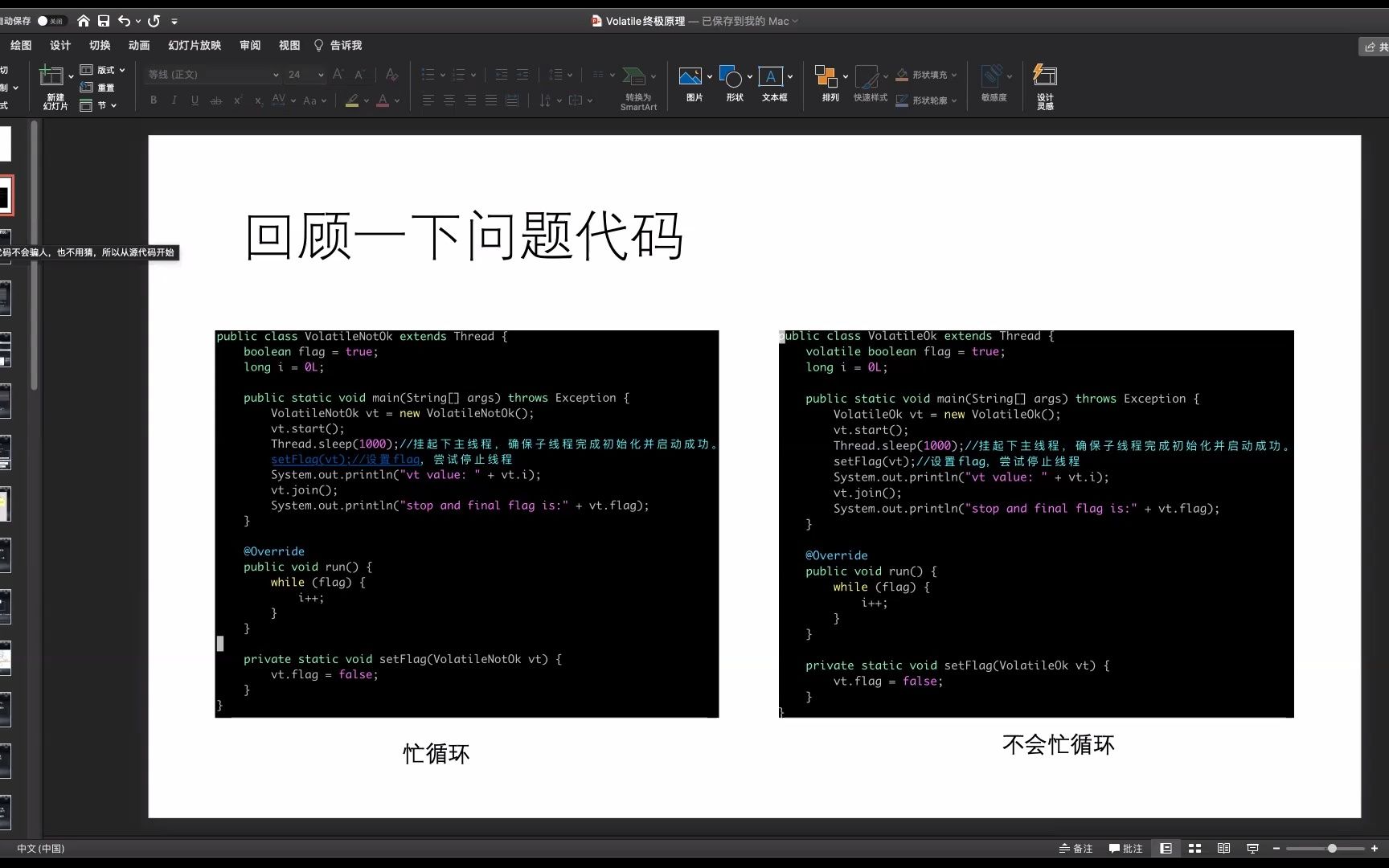Increase font size icon
Viewport: 1389px width, 868px height.
coord(338,74)
